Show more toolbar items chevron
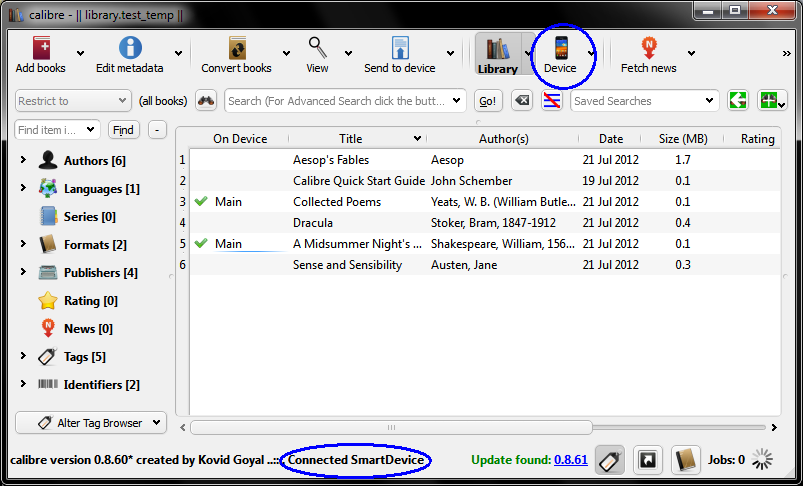This screenshot has width=803, height=486. coord(787,53)
